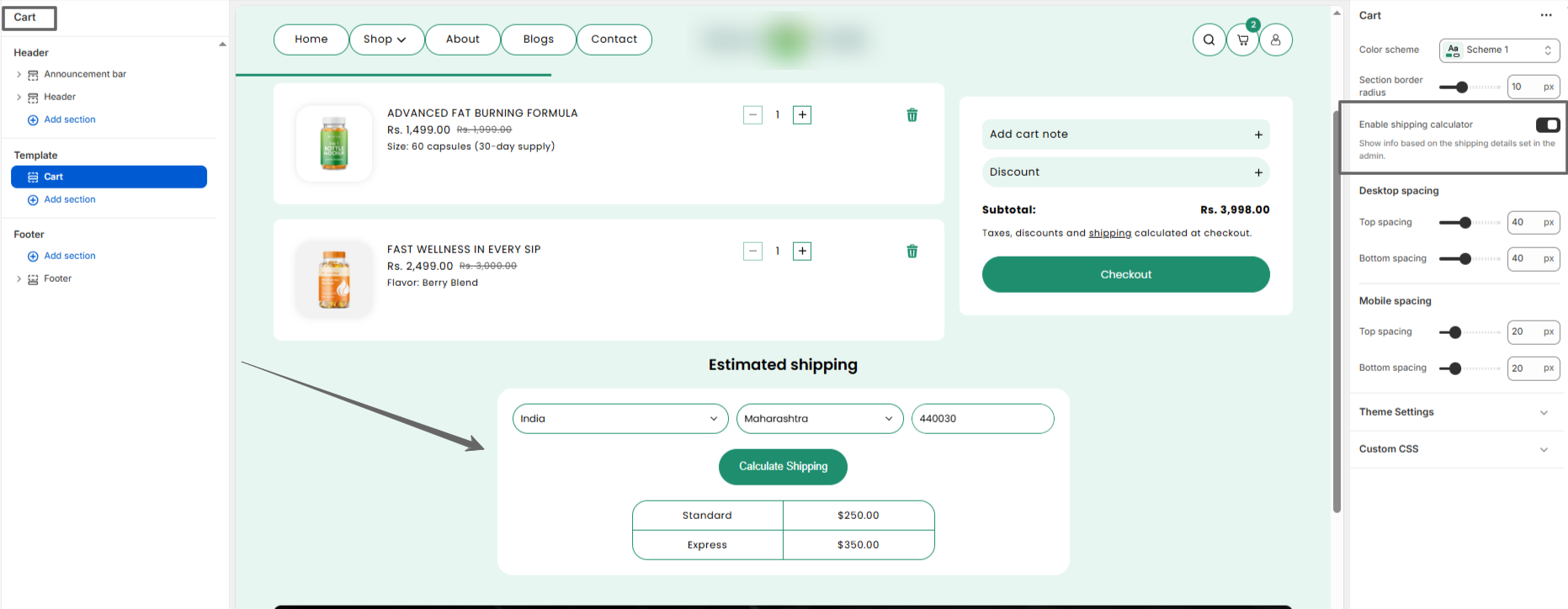Expand the Announcement bar tree item
1568x609 pixels.
(x=19, y=75)
